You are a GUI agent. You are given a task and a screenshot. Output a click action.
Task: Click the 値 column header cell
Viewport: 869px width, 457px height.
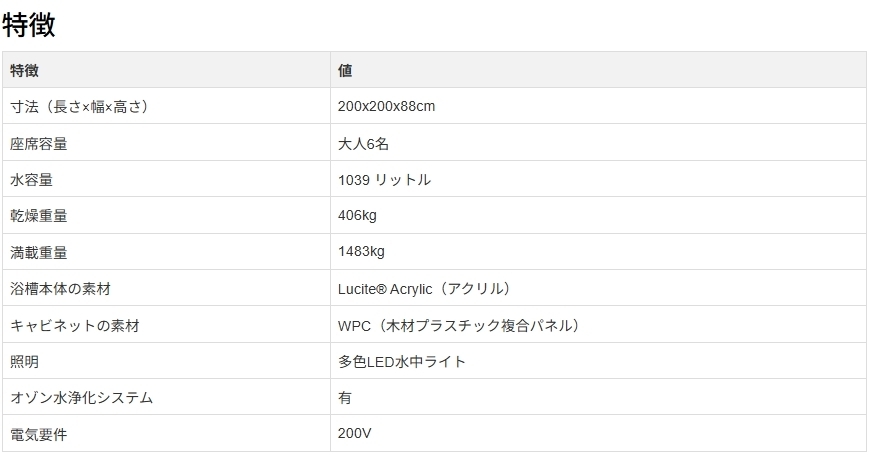point(345,71)
